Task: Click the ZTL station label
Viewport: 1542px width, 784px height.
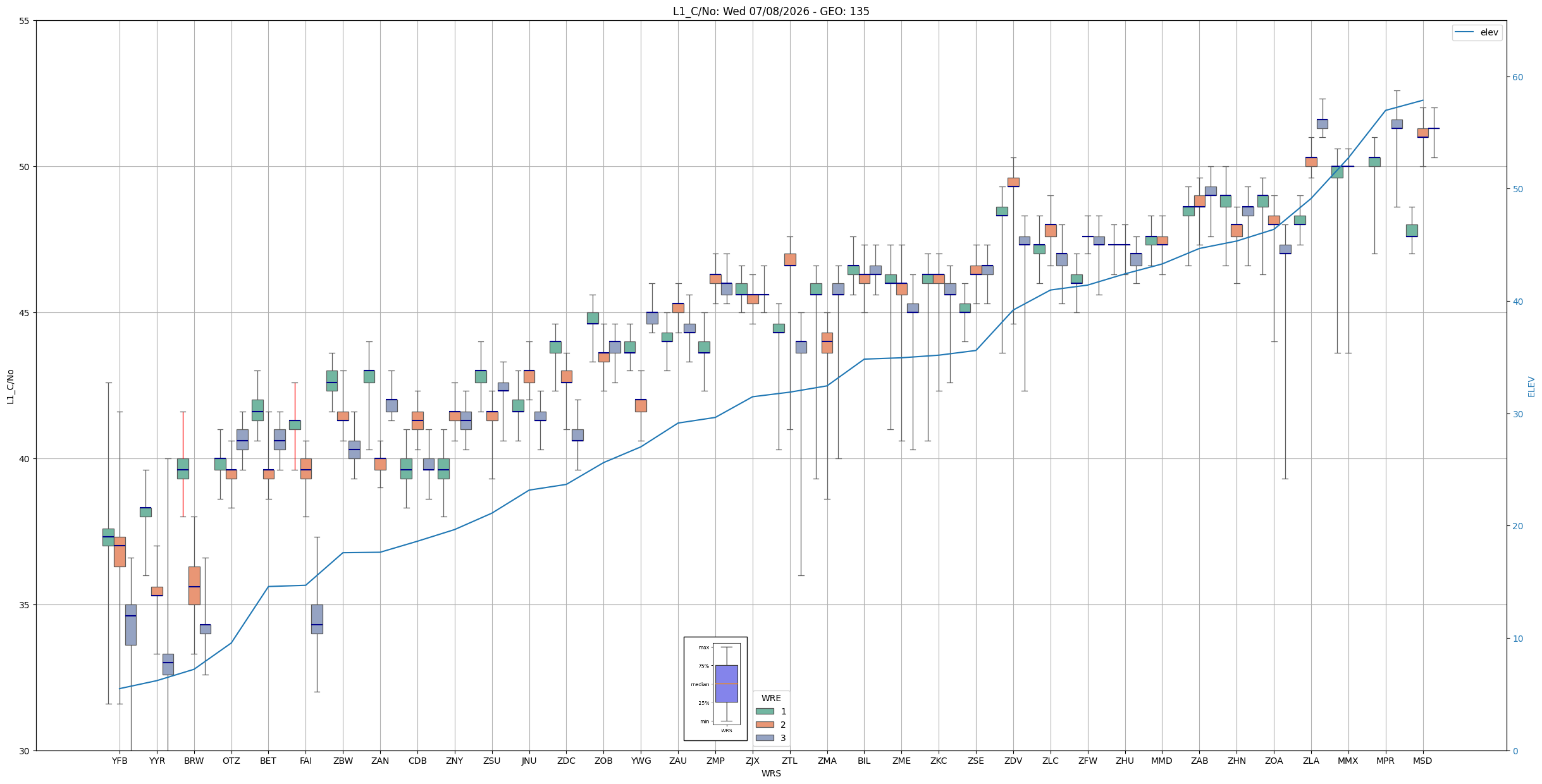Action: coord(789,761)
